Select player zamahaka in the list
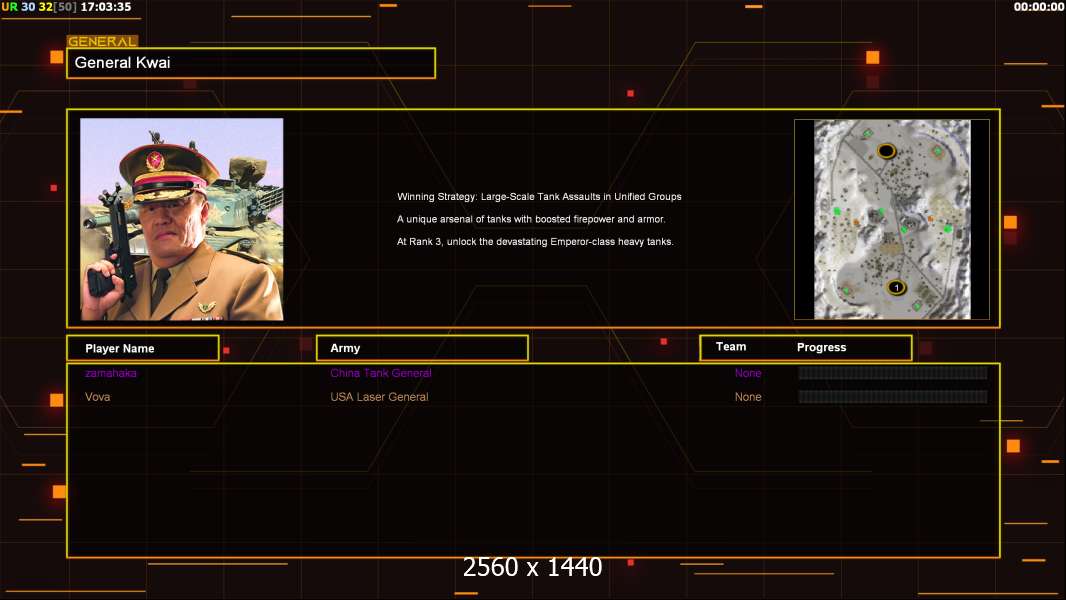Image resolution: width=1066 pixels, height=600 pixels. 111,373
